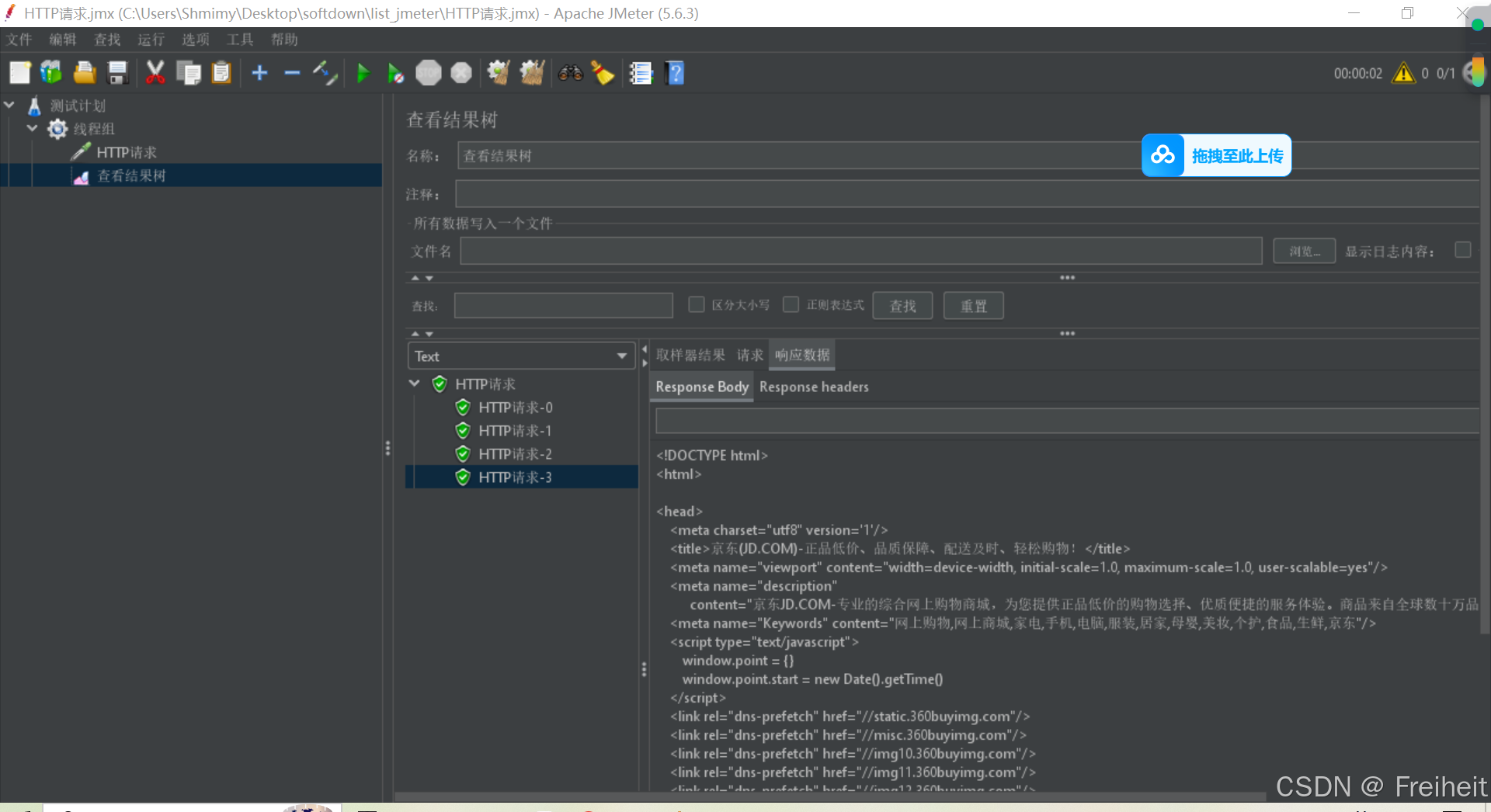Image resolution: width=1491 pixels, height=812 pixels.
Task: Open the 编辑 menu
Action: 63,40
